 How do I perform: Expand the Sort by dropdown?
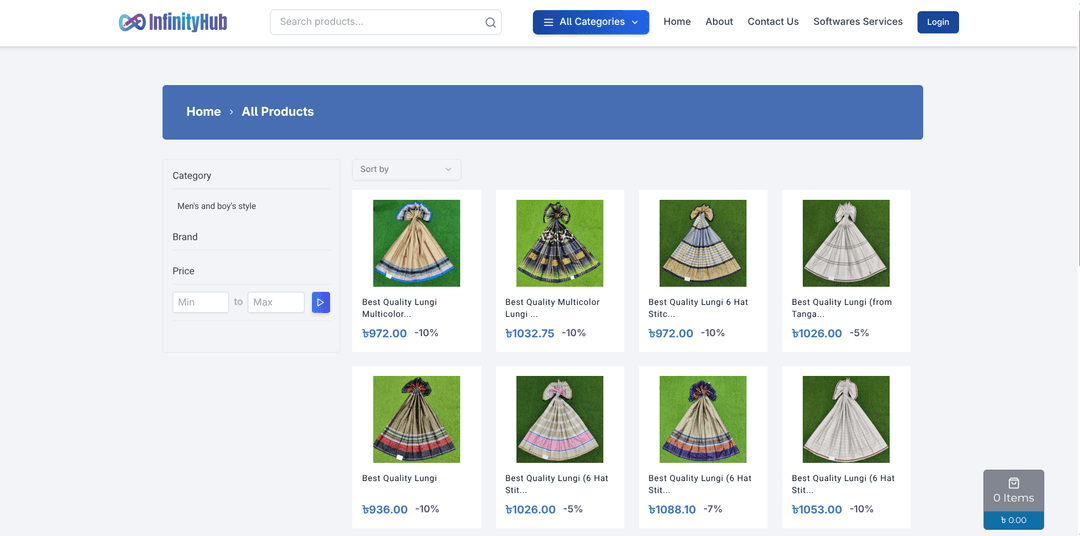tap(406, 169)
